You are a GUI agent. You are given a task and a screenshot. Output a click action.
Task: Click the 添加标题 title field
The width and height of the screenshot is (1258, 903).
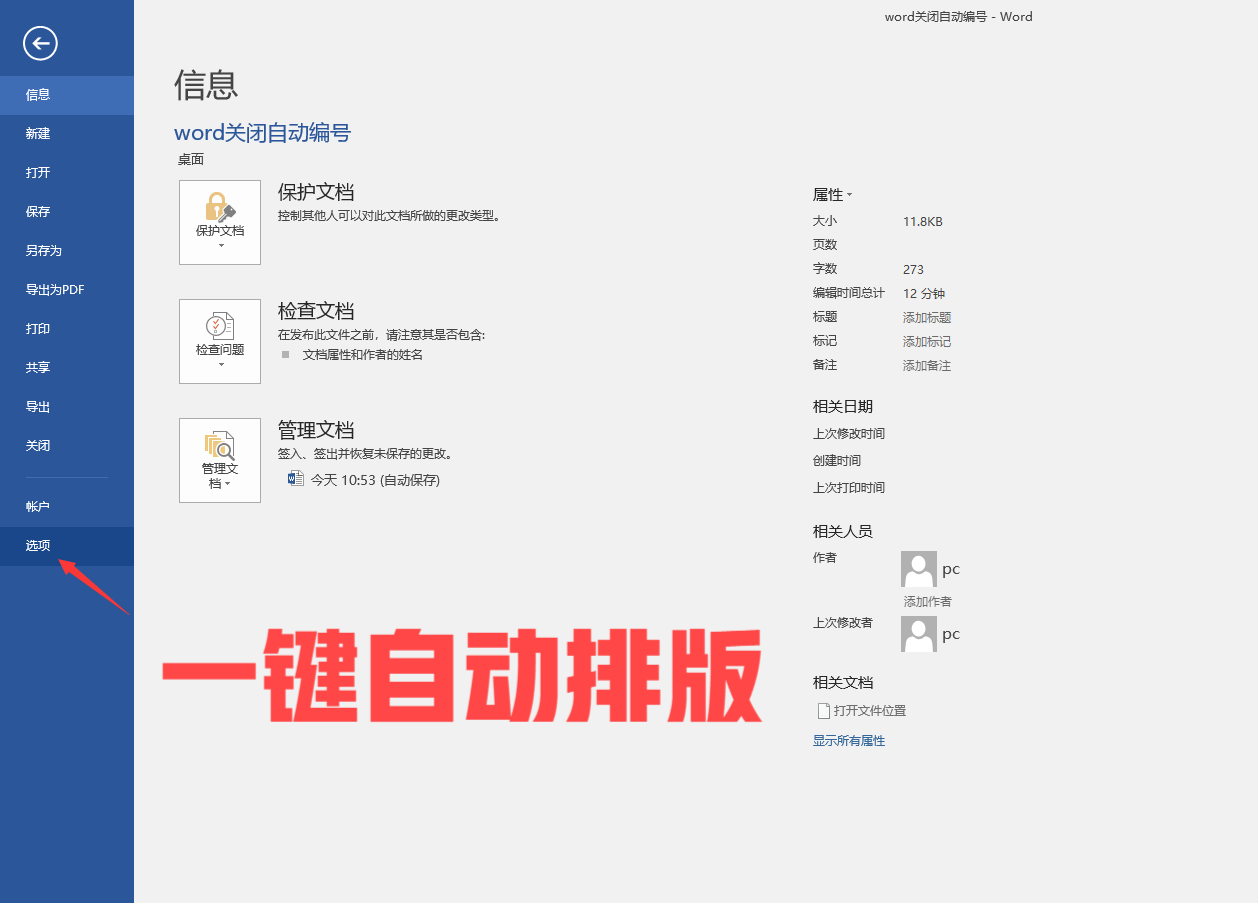926,317
